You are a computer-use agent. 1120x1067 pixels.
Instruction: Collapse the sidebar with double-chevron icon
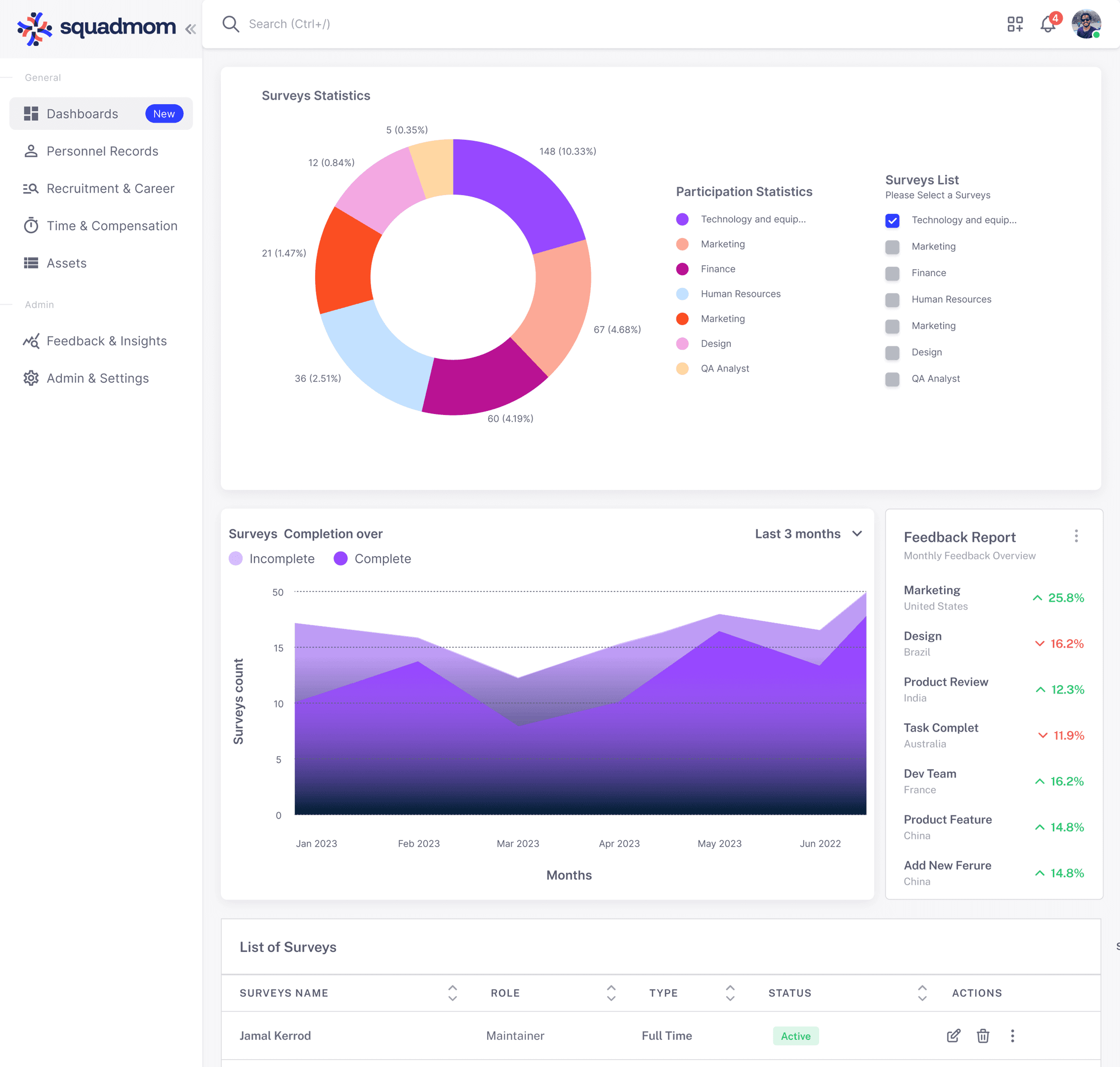coord(191,29)
